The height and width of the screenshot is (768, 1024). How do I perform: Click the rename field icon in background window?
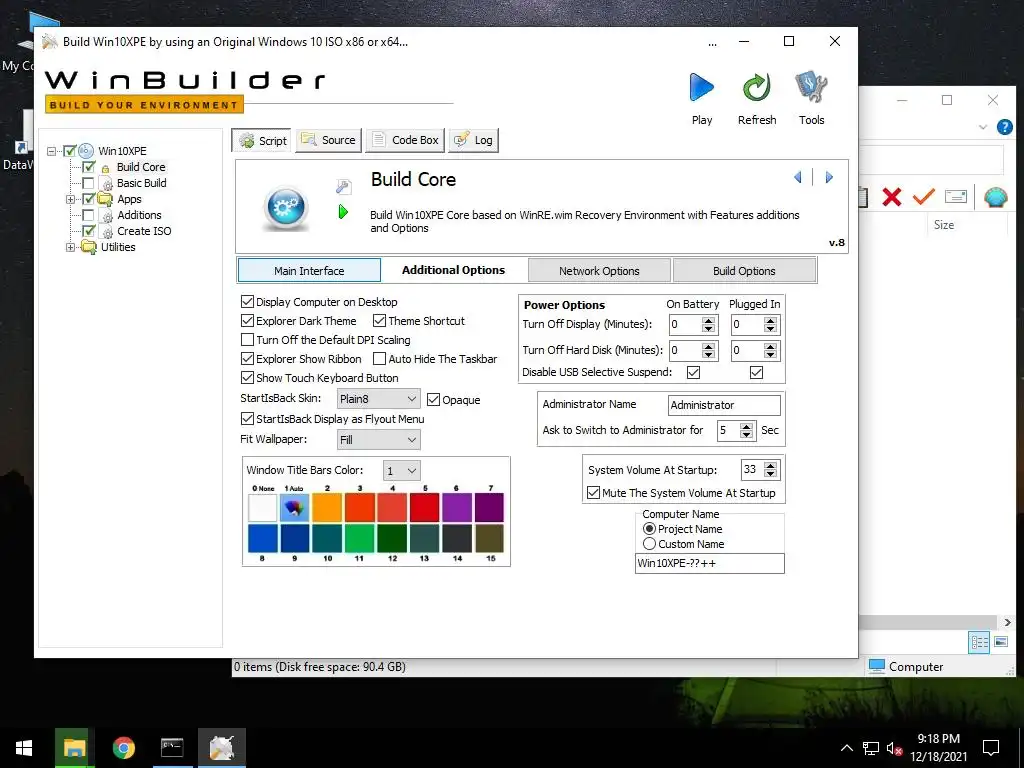coord(955,197)
